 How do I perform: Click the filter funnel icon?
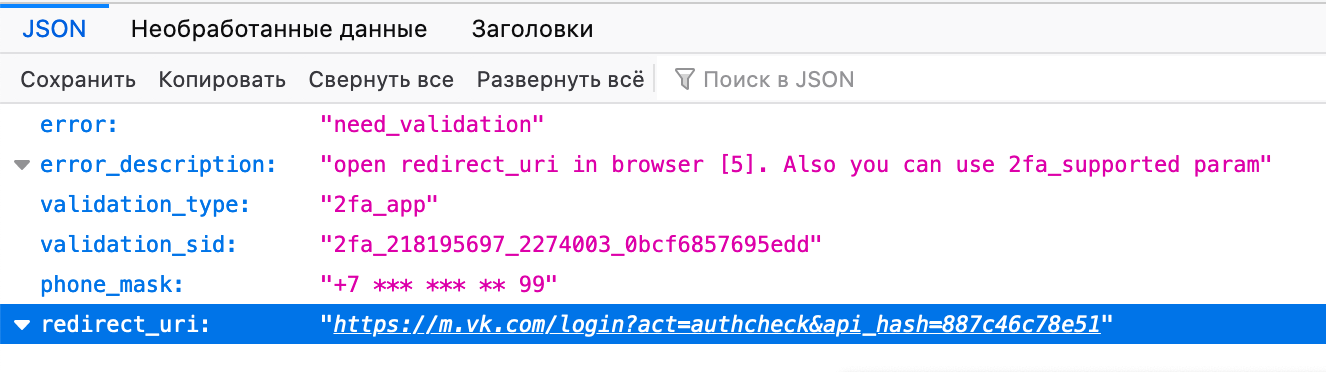tap(685, 80)
